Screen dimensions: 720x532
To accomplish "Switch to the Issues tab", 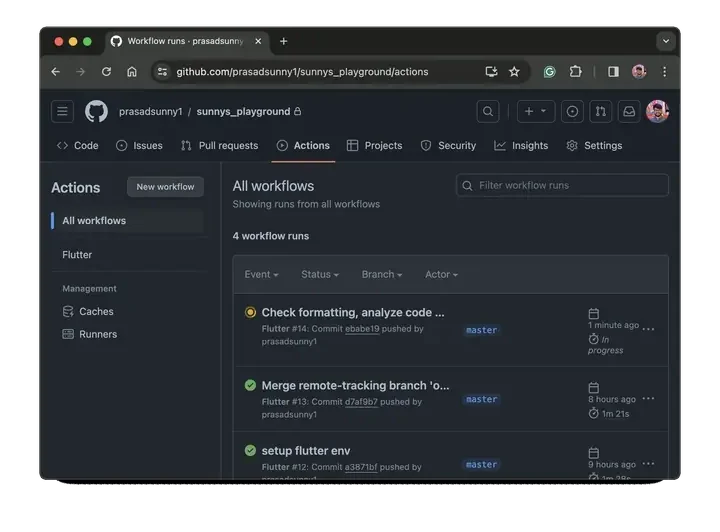I will pyautogui.click(x=139, y=146).
